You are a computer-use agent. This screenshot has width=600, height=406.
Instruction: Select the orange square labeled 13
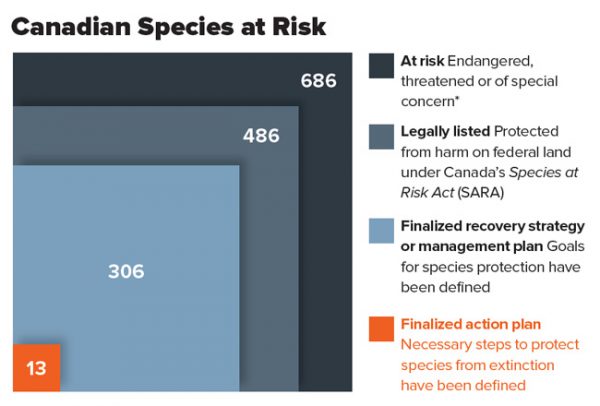tap(36, 368)
